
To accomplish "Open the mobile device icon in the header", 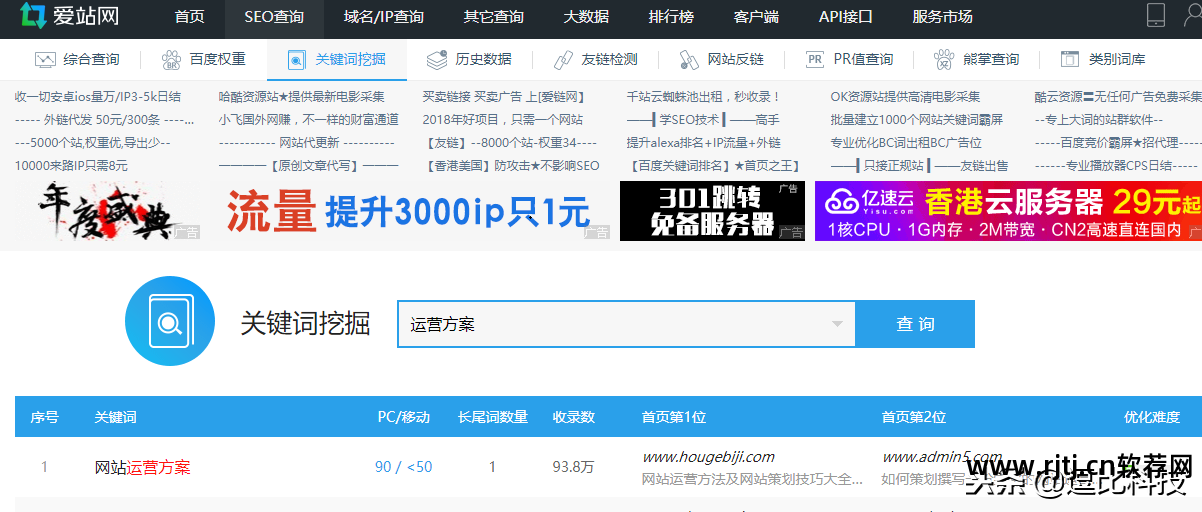I will pos(1155,15).
